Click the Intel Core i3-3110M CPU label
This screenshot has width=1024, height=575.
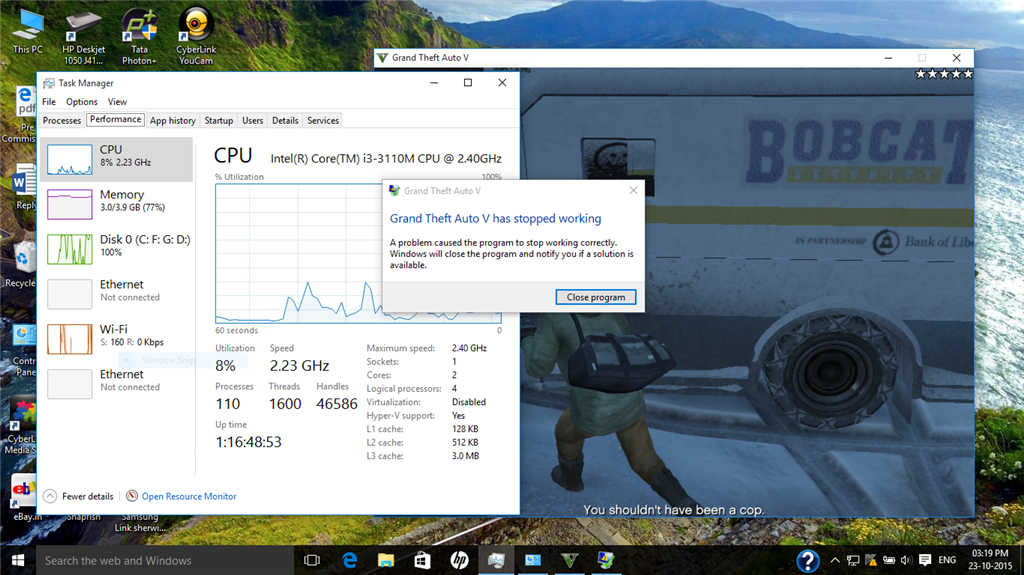pos(386,158)
